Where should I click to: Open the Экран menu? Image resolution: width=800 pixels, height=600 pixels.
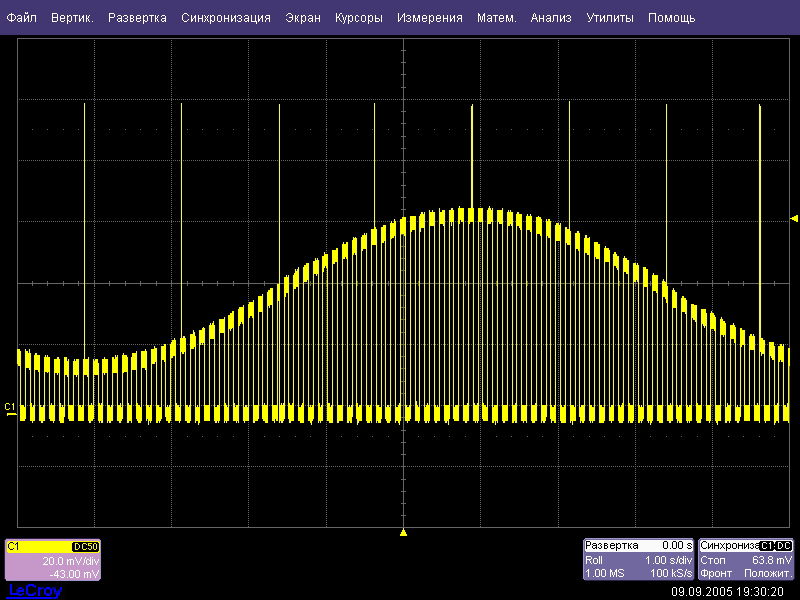pyautogui.click(x=303, y=18)
